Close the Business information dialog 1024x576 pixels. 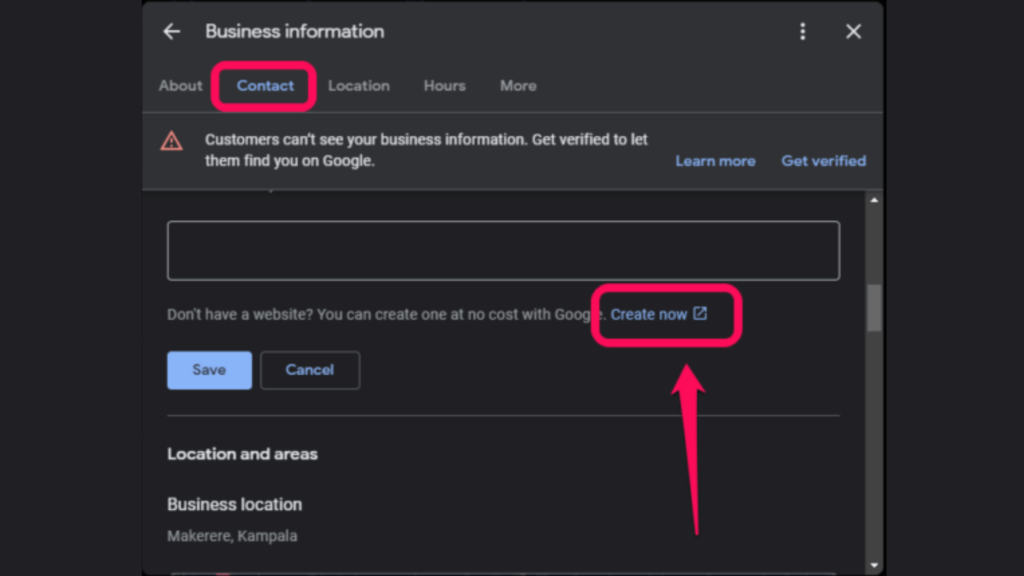point(853,31)
